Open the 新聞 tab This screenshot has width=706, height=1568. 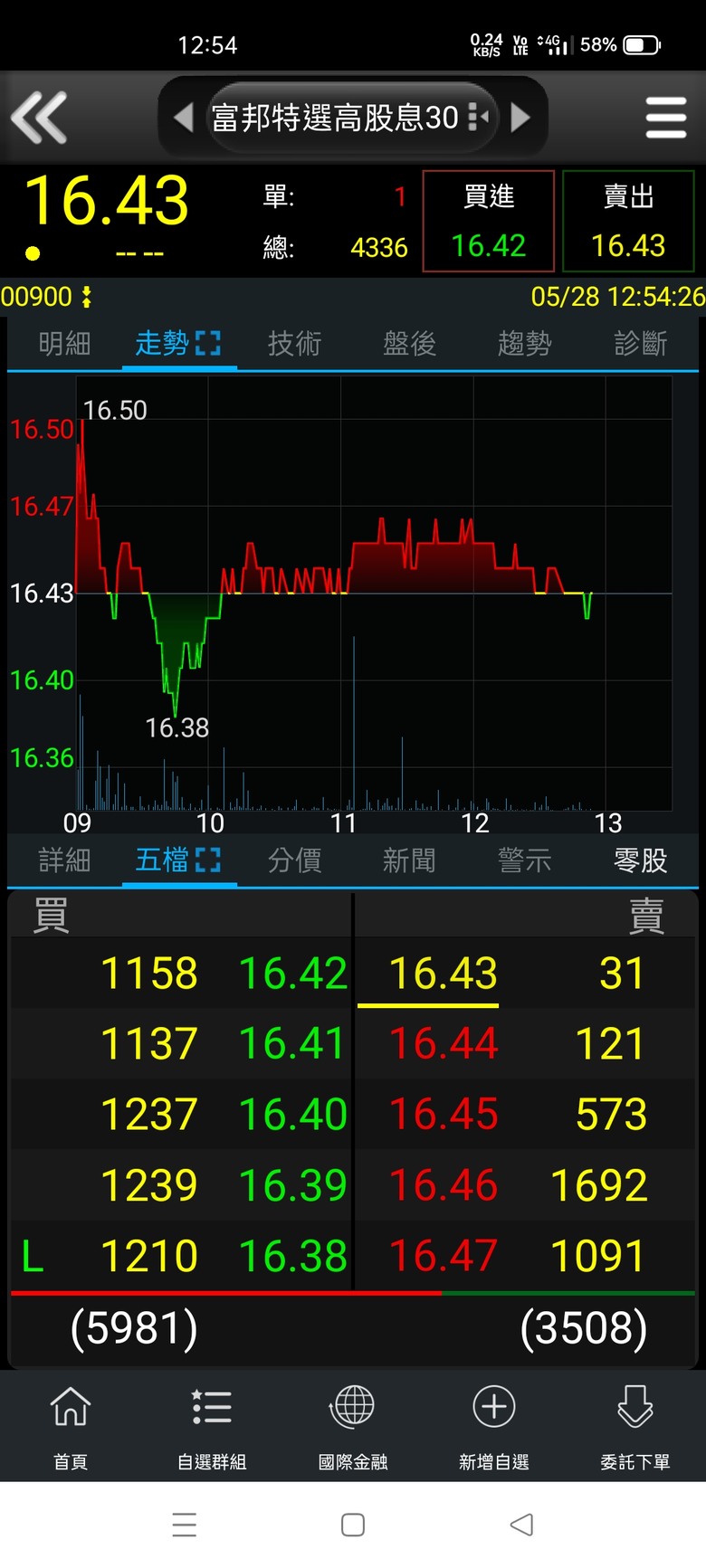tap(409, 860)
